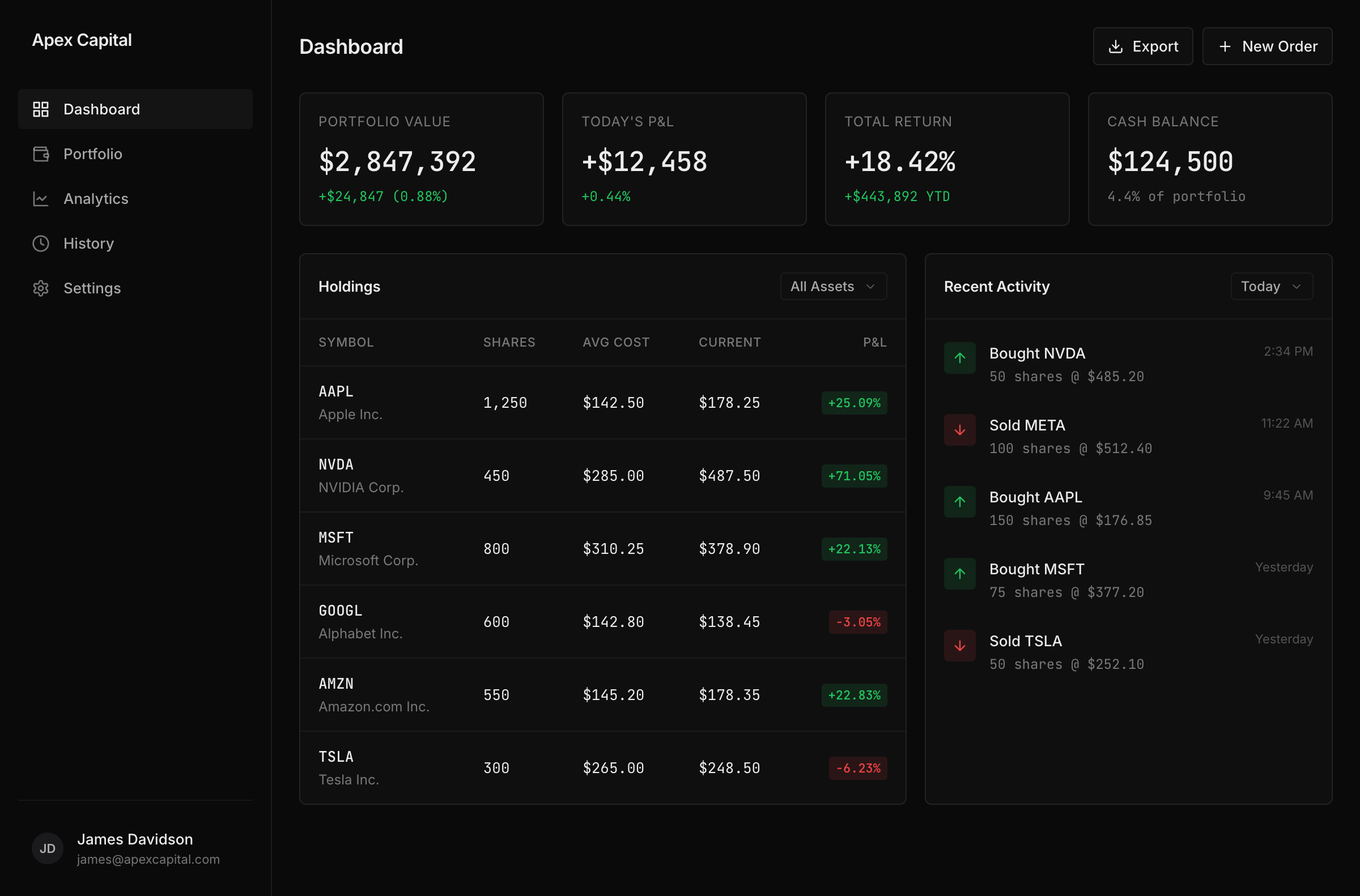Click the Export button
The image size is (1360, 896).
point(1142,46)
